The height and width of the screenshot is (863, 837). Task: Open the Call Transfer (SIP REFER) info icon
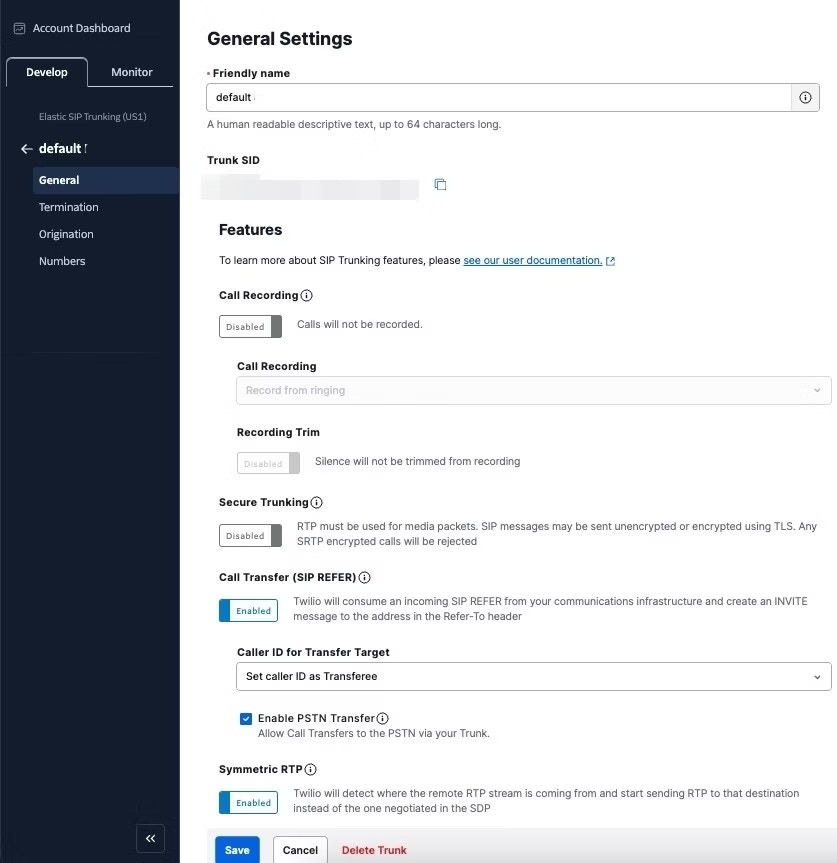tap(363, 577)
